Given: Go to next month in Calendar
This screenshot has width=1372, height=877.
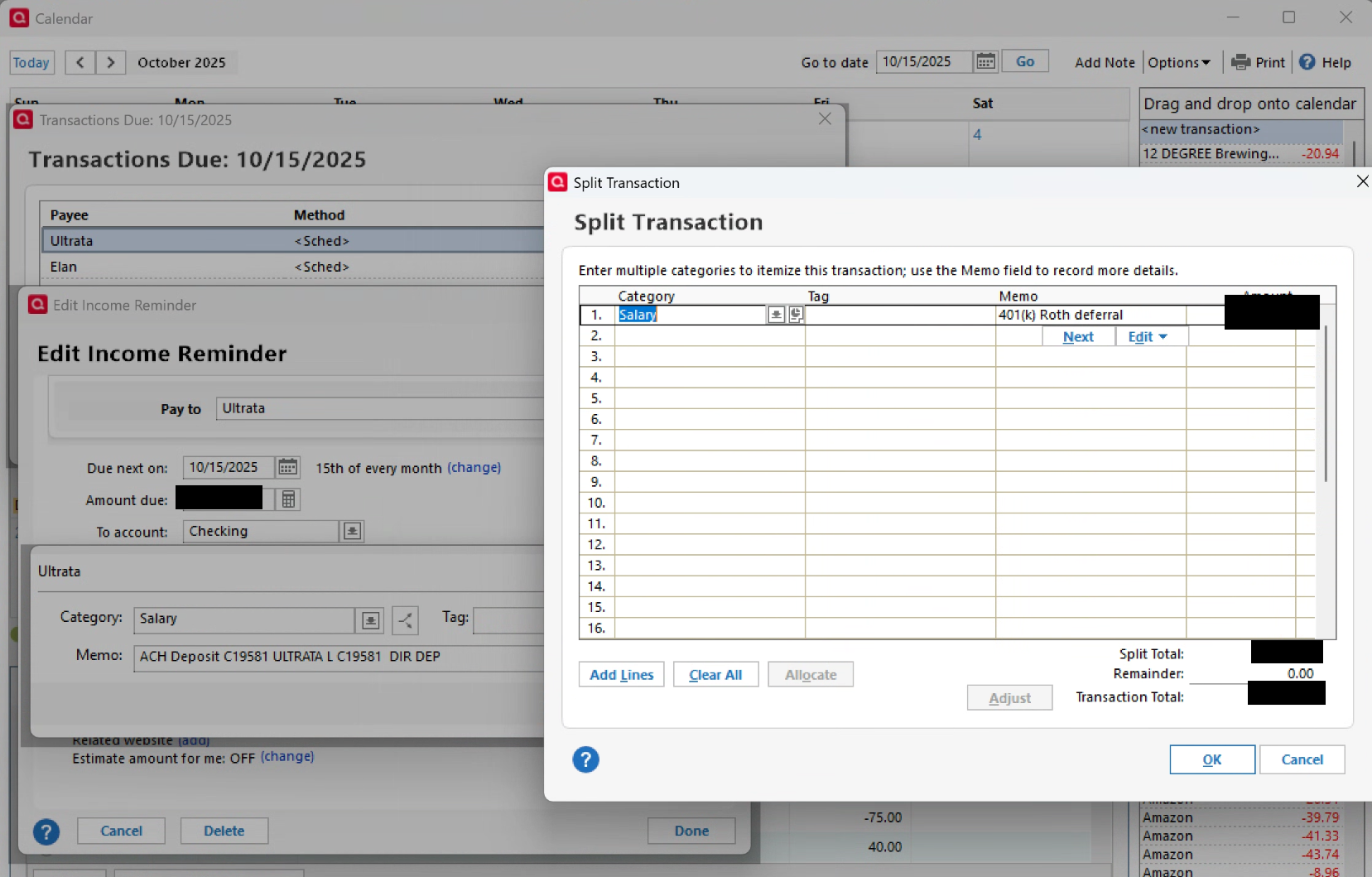Looking at the screenshot, I should tap(111, 62).
